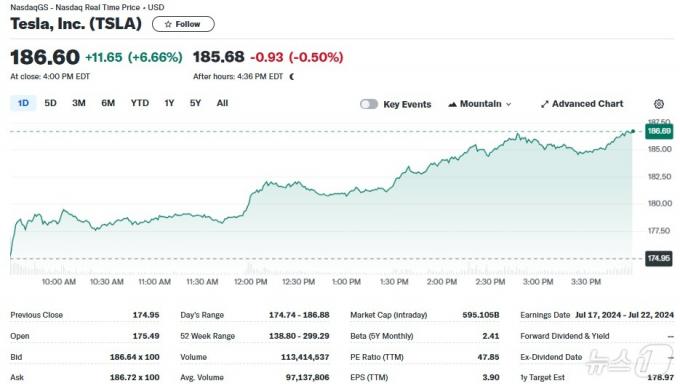This screenshot has height=386, width=680.
Task: Select the 6M range tab
Action: tap(108, 103)
